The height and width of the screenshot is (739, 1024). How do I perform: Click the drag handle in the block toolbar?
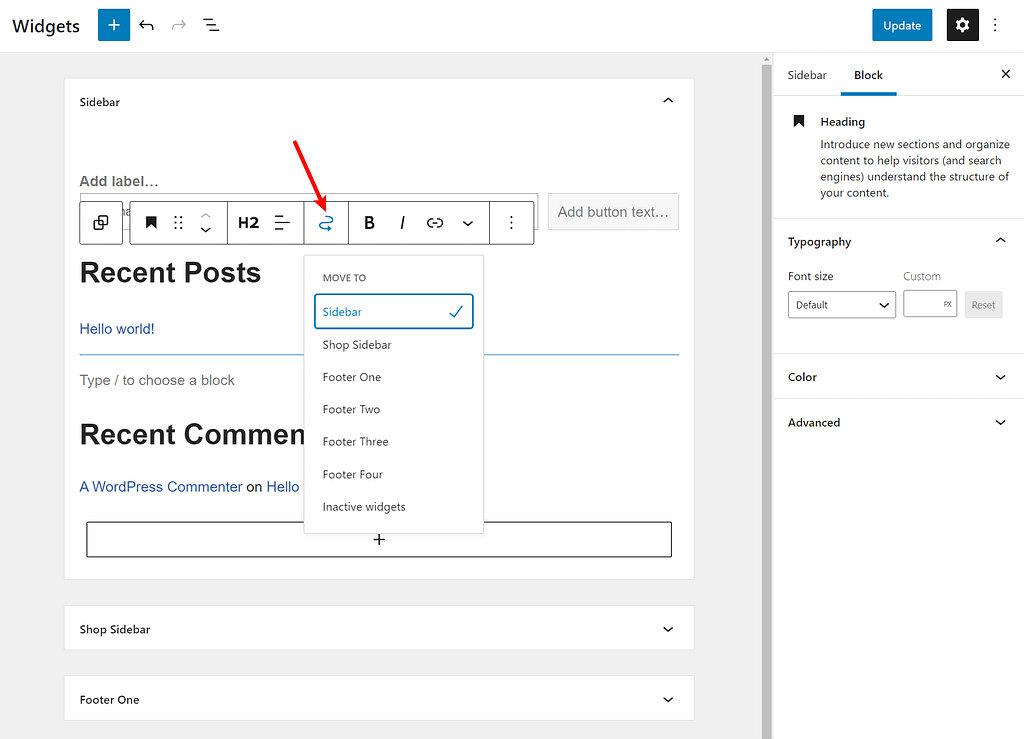coord(177,222)
